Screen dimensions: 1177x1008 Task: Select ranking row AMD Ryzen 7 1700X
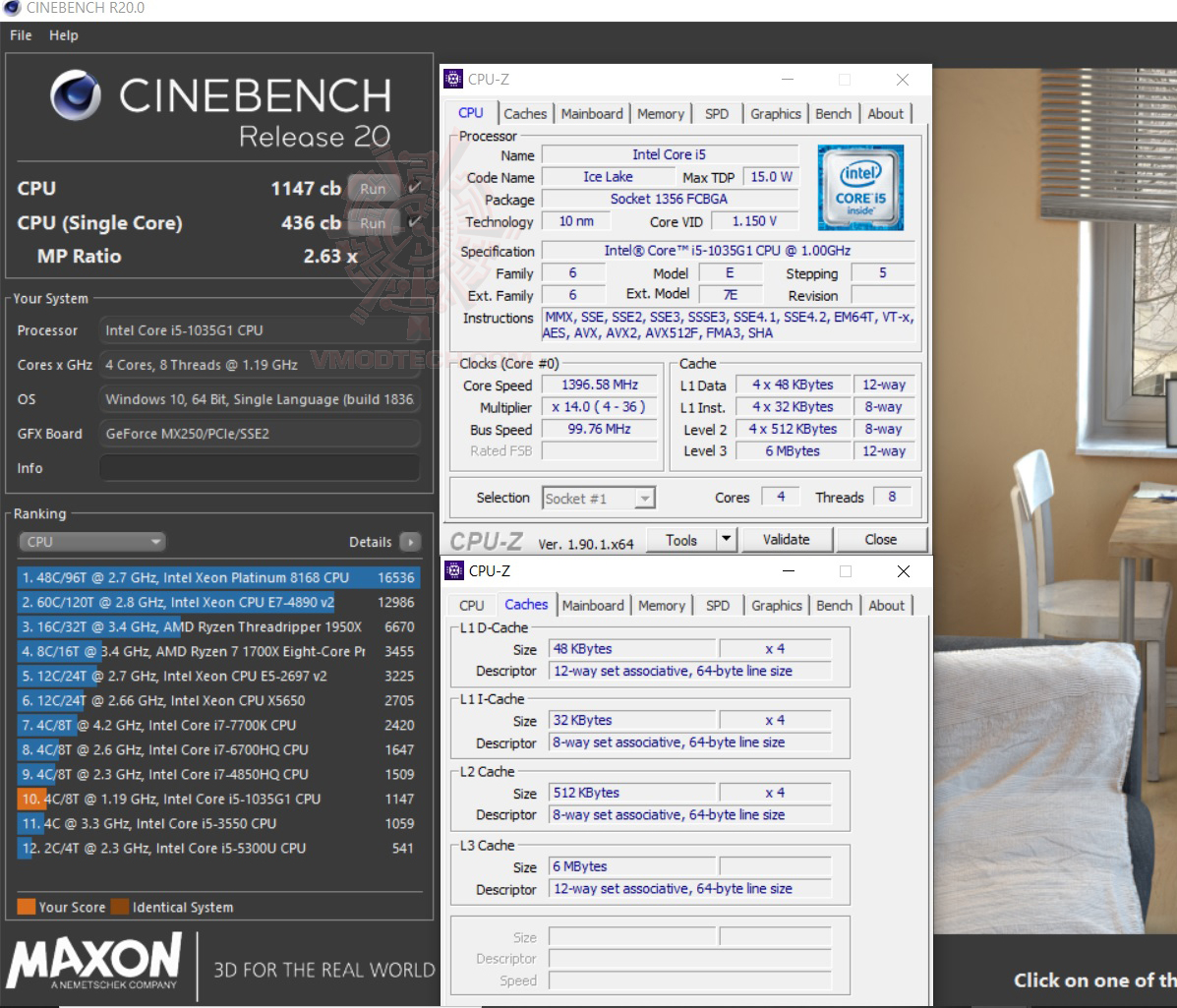[x=217, y=651]
